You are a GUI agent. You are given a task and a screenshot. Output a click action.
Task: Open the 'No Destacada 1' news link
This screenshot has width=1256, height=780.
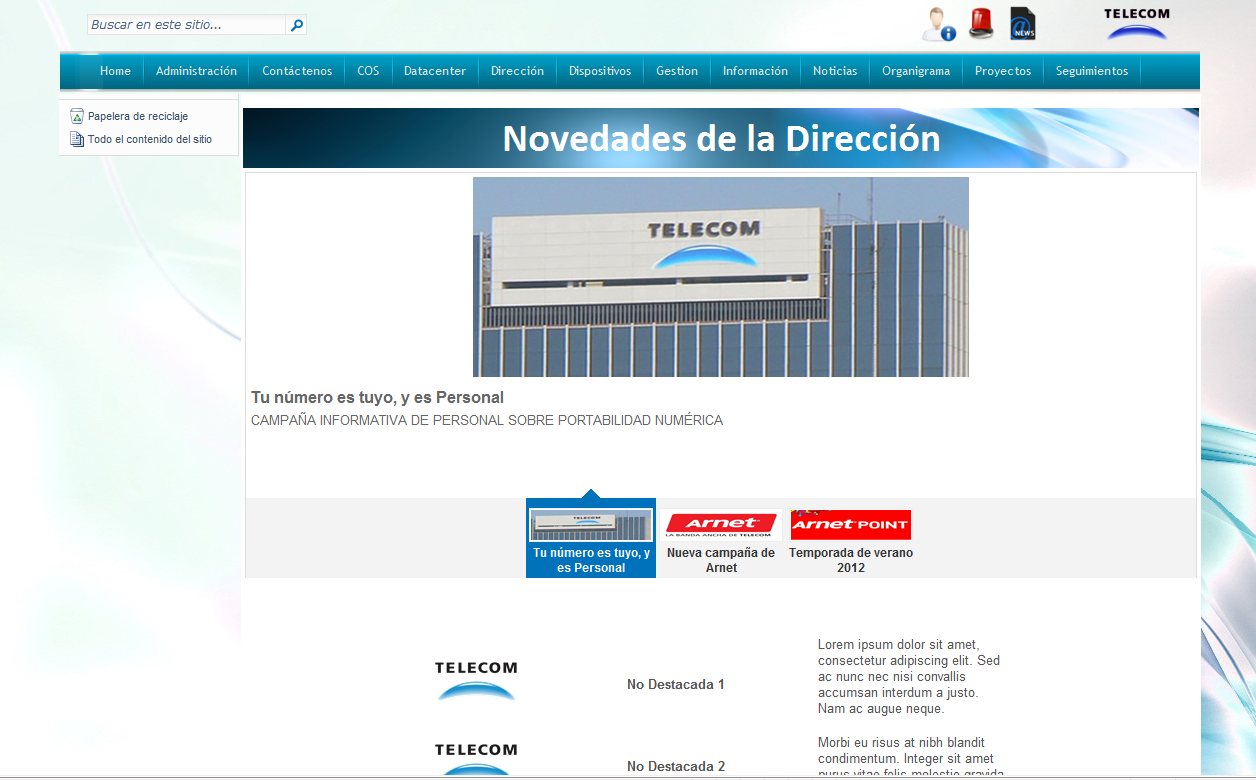click(675, 685)
